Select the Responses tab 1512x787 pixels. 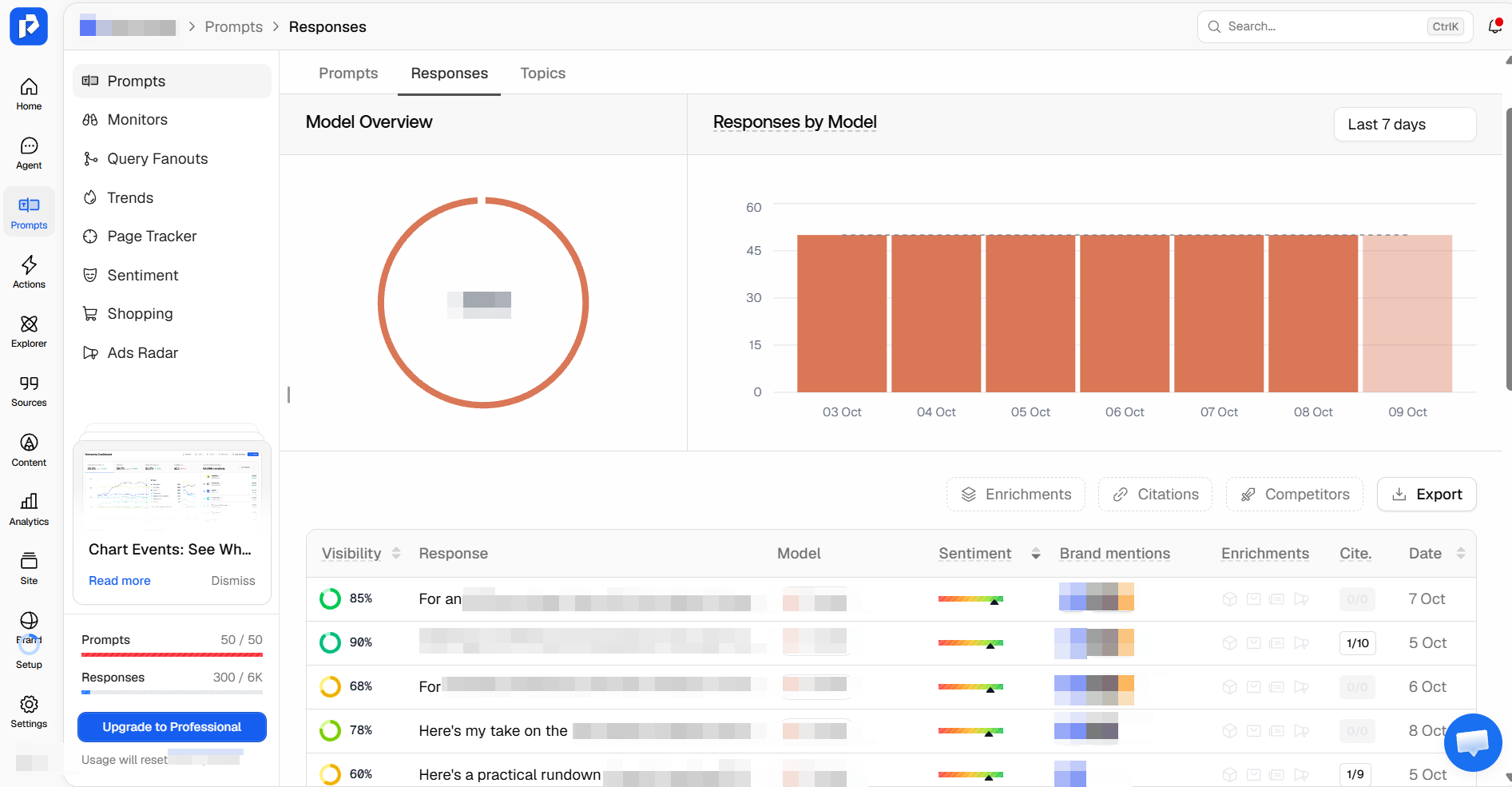449,74
